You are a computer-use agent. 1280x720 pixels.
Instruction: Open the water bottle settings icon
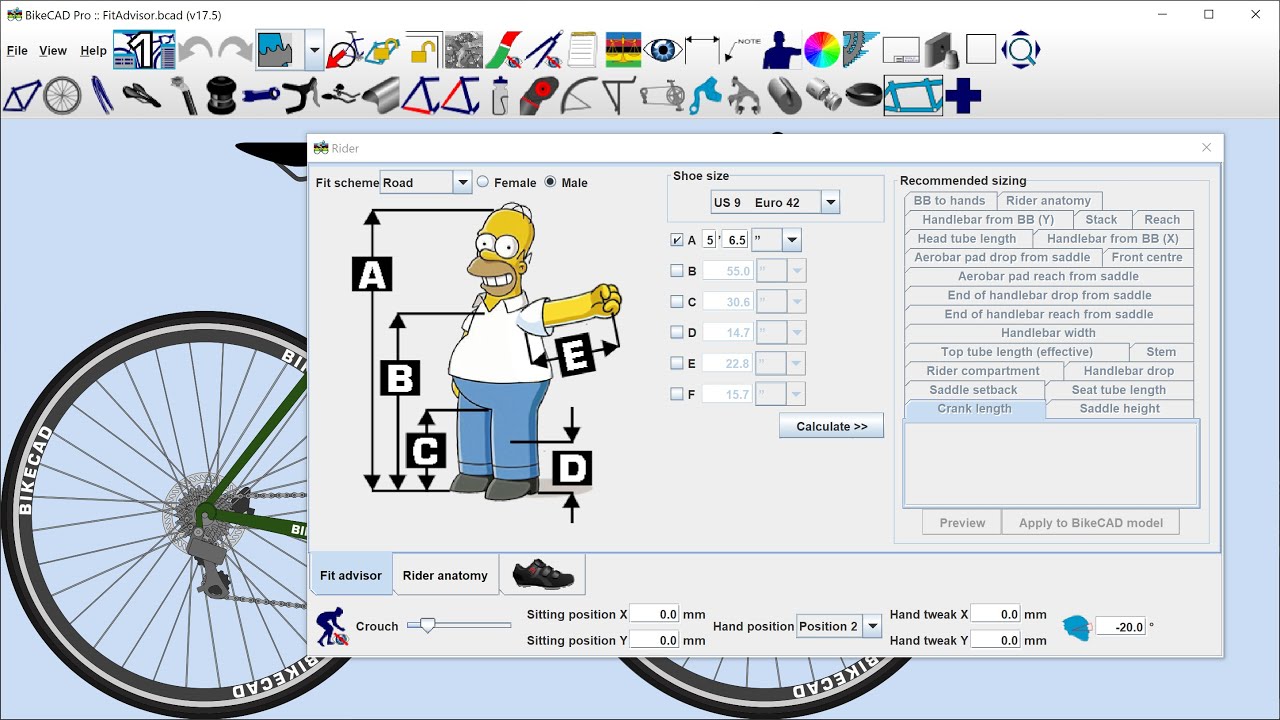pos(500,96)
